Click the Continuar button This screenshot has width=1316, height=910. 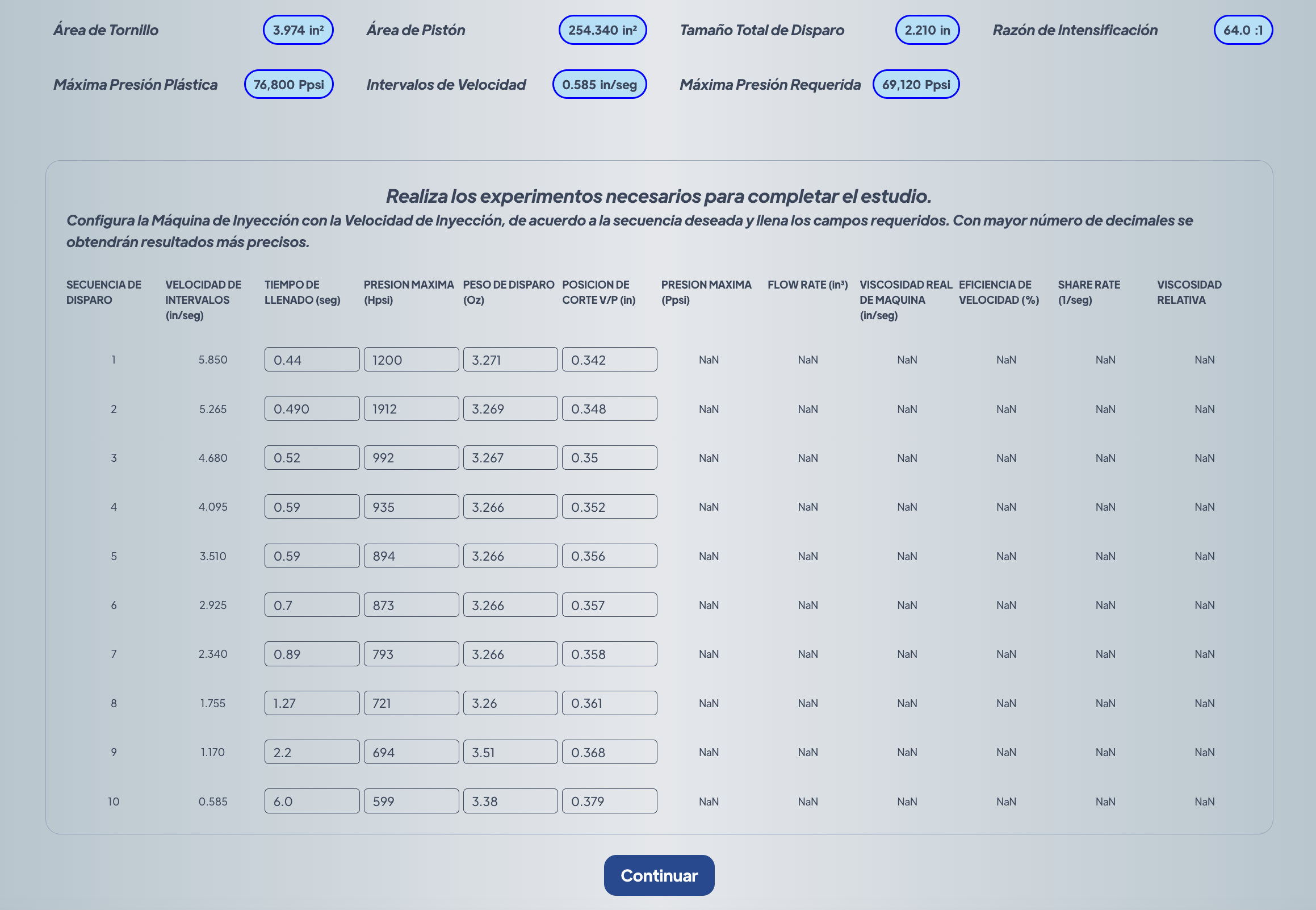pos(659,875)
